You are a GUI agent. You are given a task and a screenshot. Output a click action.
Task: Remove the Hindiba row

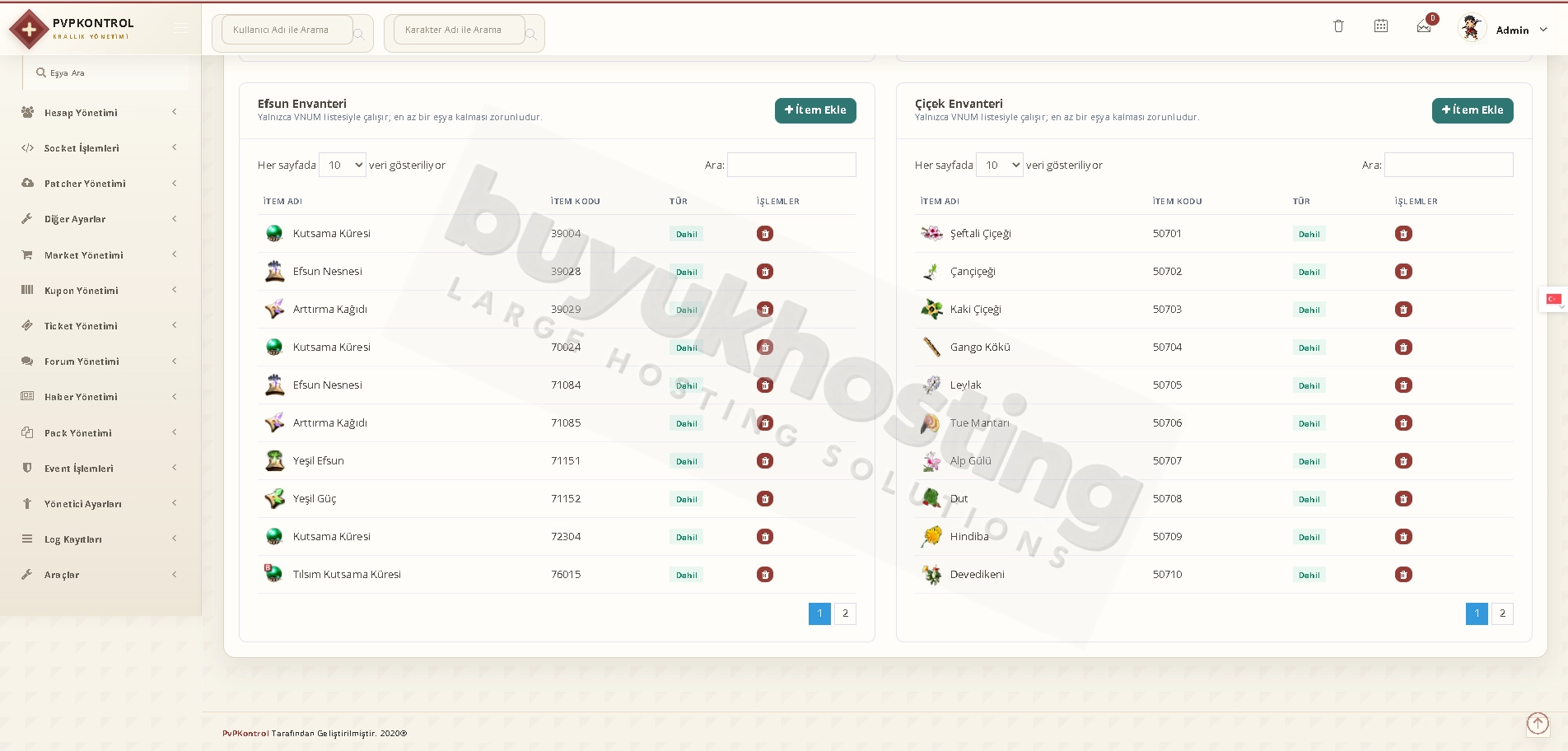pos(1403,537)
